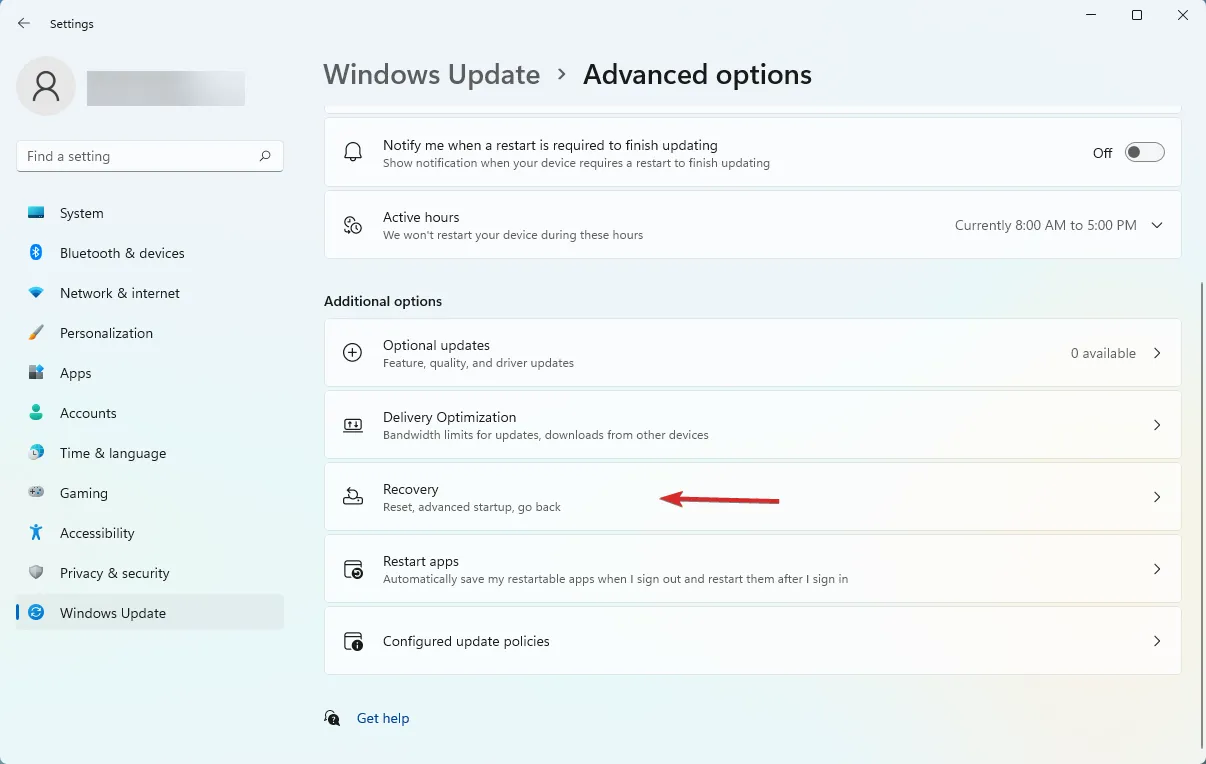The image size is (1206, 764).
Task: Open the Apps settings section
Action: [x=76, y=373]
